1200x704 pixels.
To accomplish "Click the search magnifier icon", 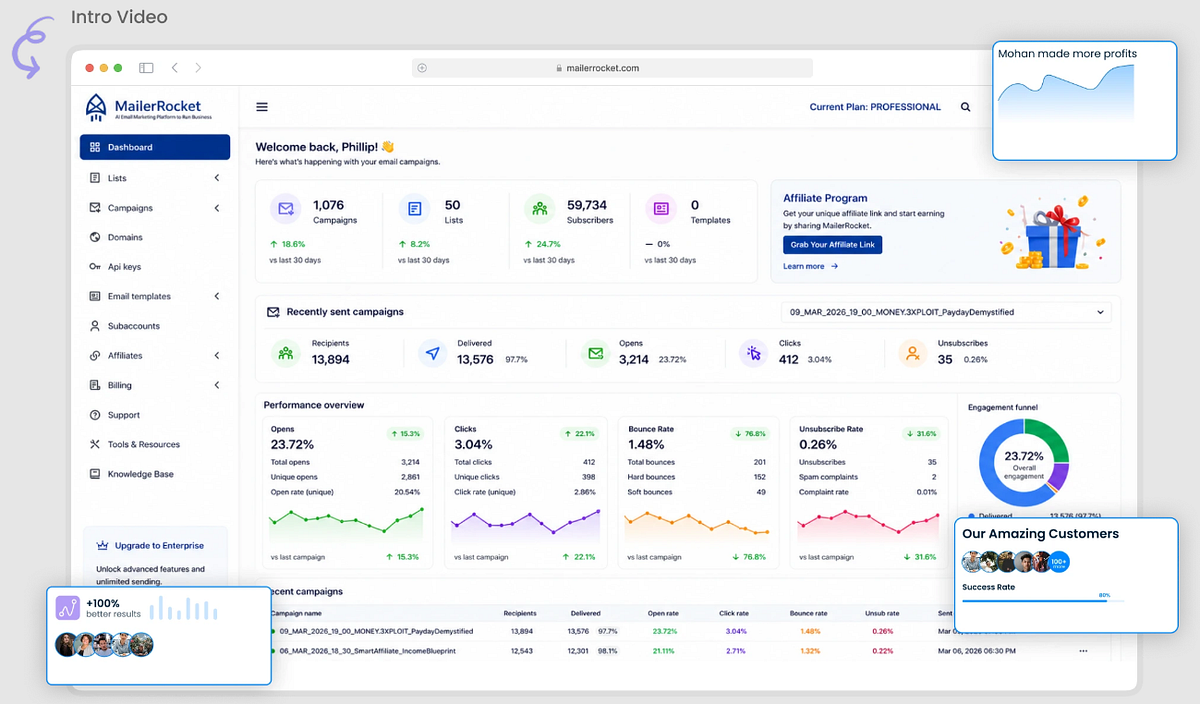I will click(x=965, y=107).
